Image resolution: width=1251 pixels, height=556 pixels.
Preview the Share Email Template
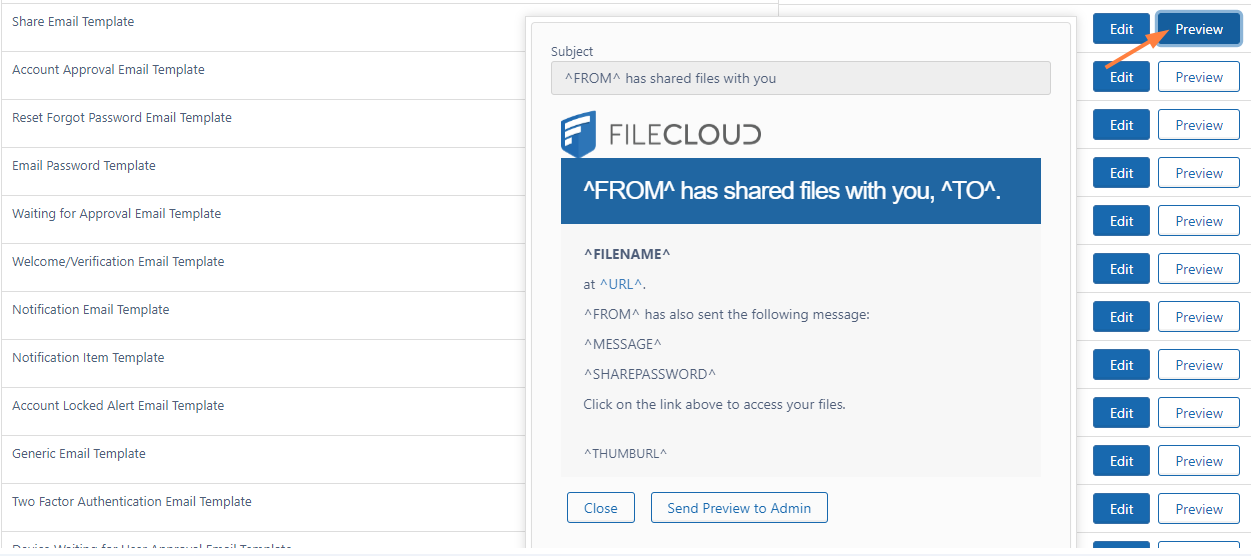point(1198,29)
